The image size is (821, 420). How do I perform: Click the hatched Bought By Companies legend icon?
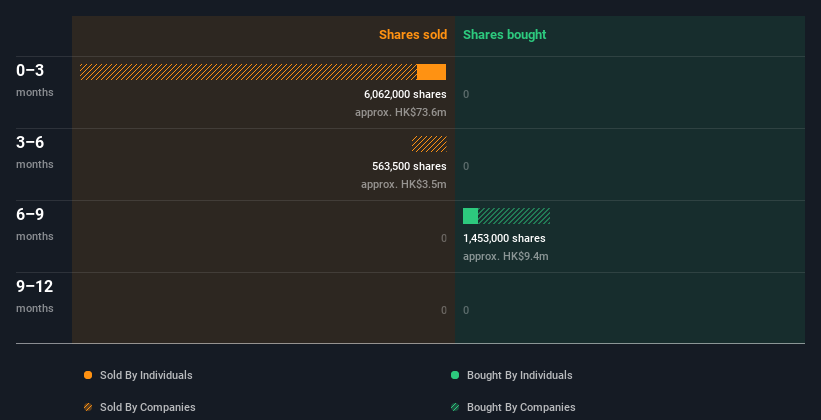[455, 407]
